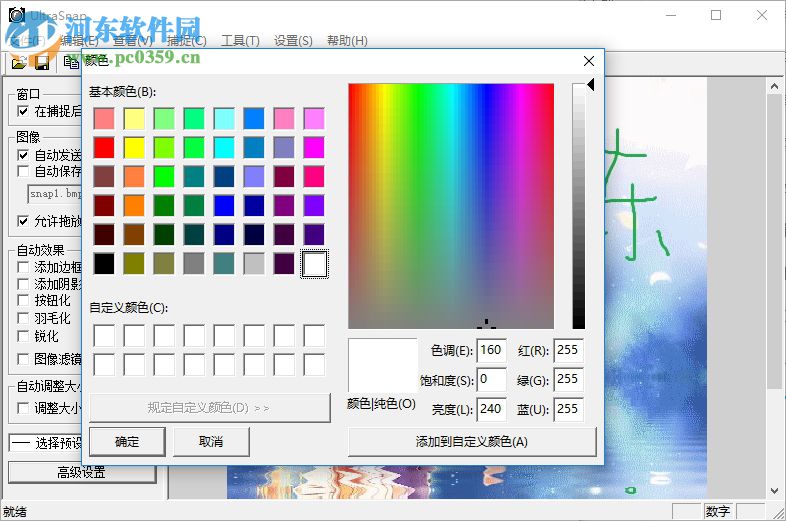Open the 工具(T) menu
The width and height of the screenshot is (786, 521).
tap(240, 41)
